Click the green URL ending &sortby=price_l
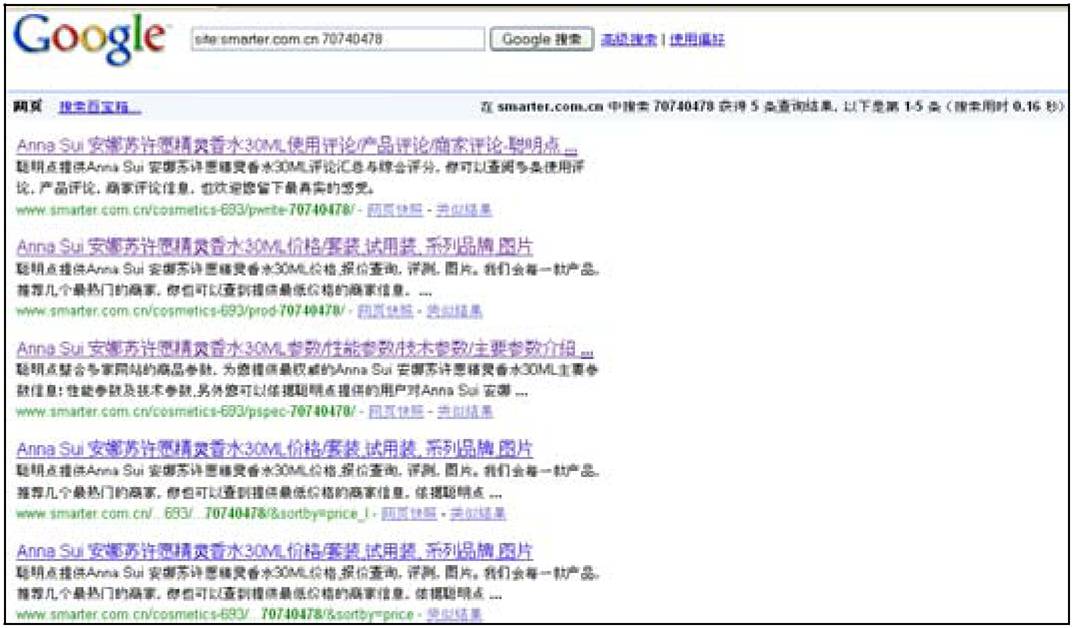Image resolution: width=1073 pixels, height=628 pixels. [192, 513]
